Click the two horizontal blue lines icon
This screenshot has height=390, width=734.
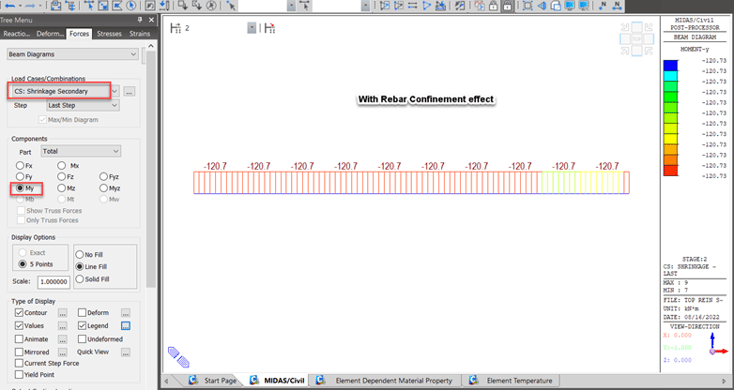point(412,6)
